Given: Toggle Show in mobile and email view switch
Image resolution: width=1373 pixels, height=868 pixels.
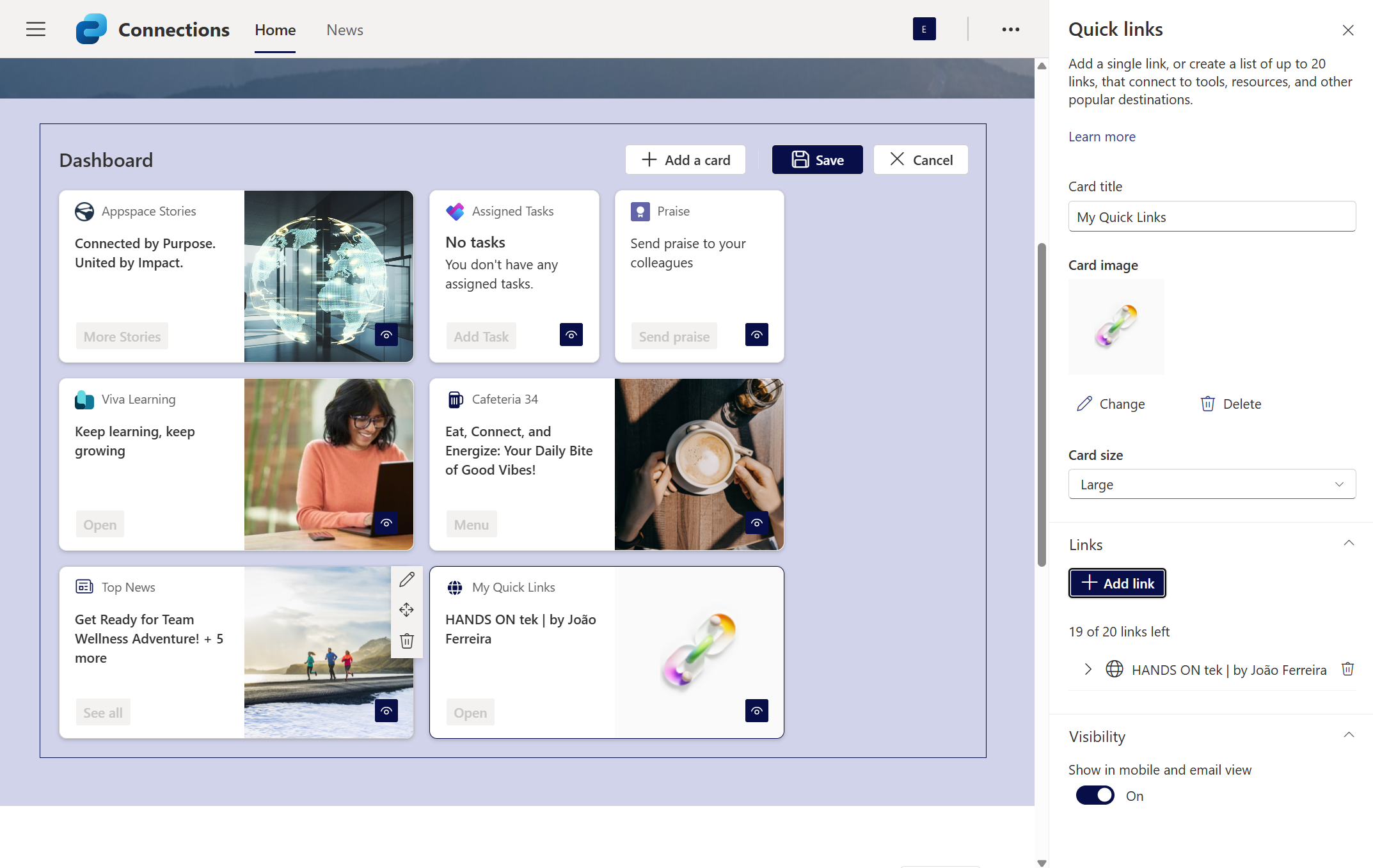Looking at the screenshot, I should pyautogui.click(x=1095, y=796).
